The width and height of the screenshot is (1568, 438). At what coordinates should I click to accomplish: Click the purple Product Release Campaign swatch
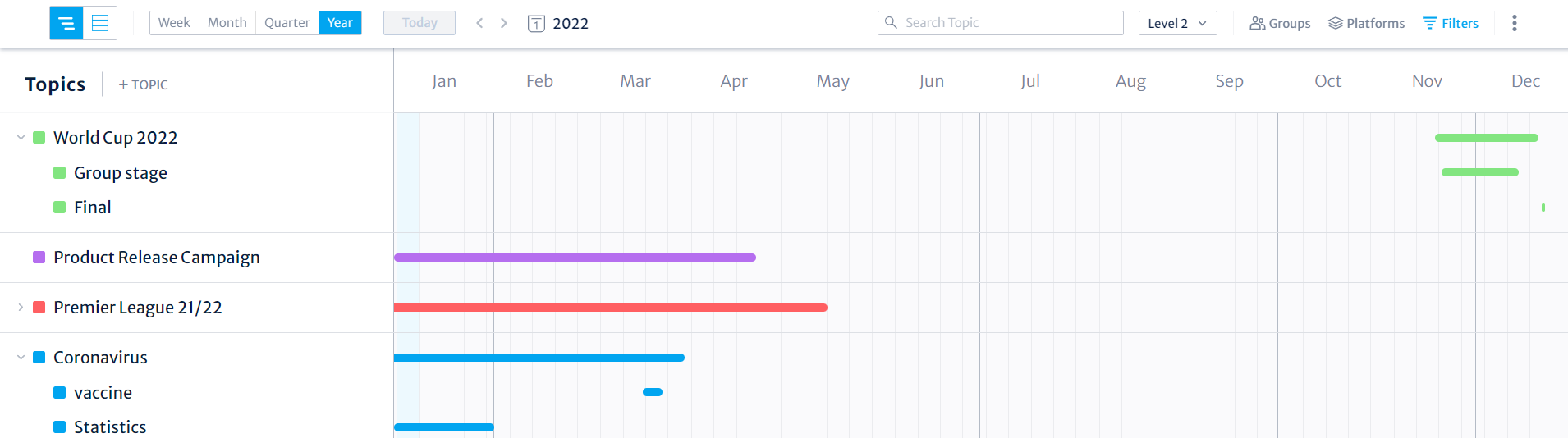(39, 258)
